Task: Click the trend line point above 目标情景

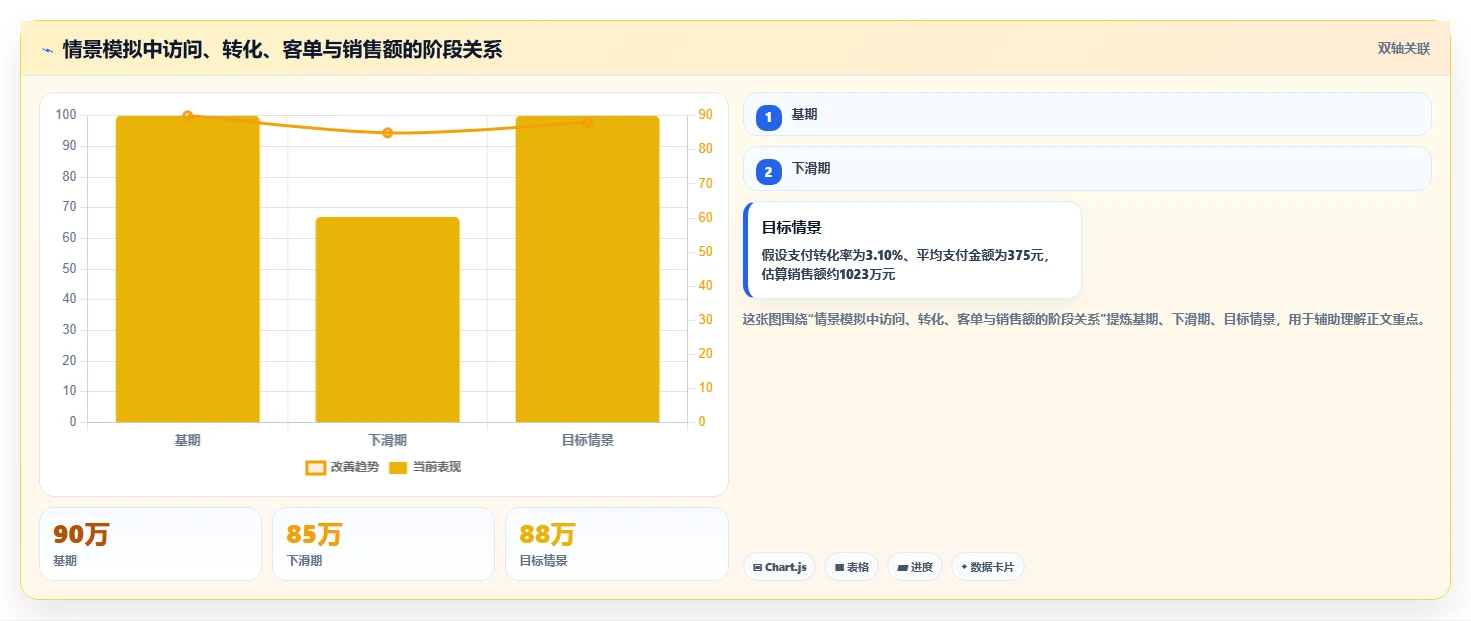Action: click(x=588, y=122)
